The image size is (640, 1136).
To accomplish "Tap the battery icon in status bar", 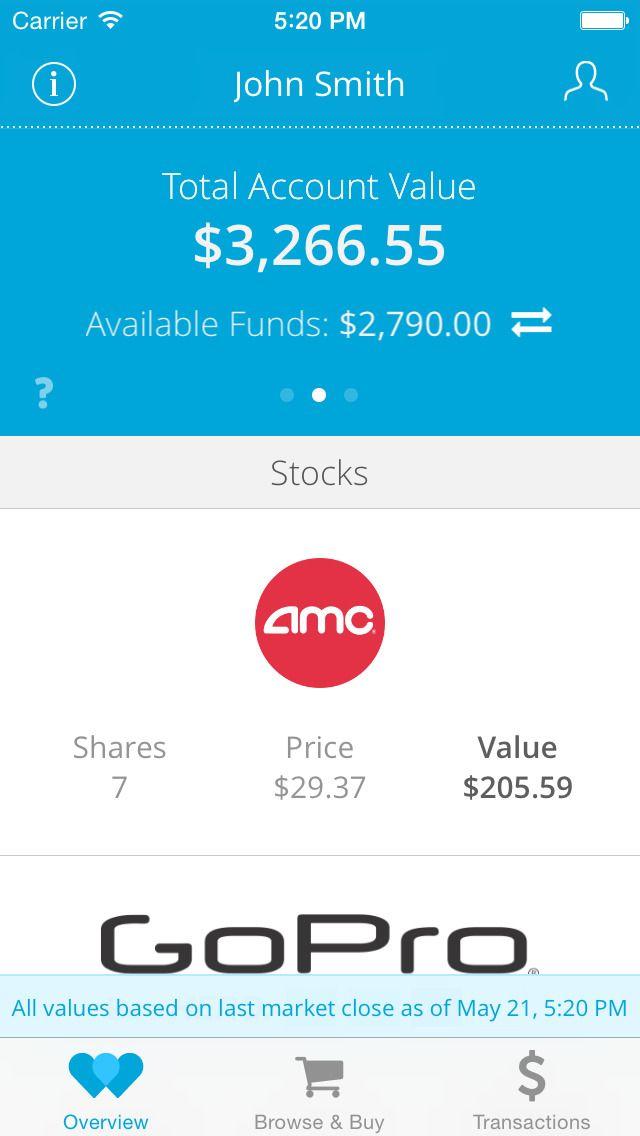I will [603, 20].
